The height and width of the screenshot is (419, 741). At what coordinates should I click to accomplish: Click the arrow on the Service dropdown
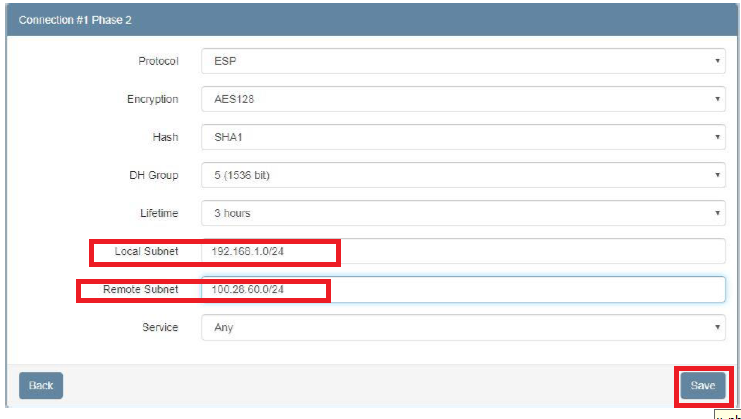[717, 327]
